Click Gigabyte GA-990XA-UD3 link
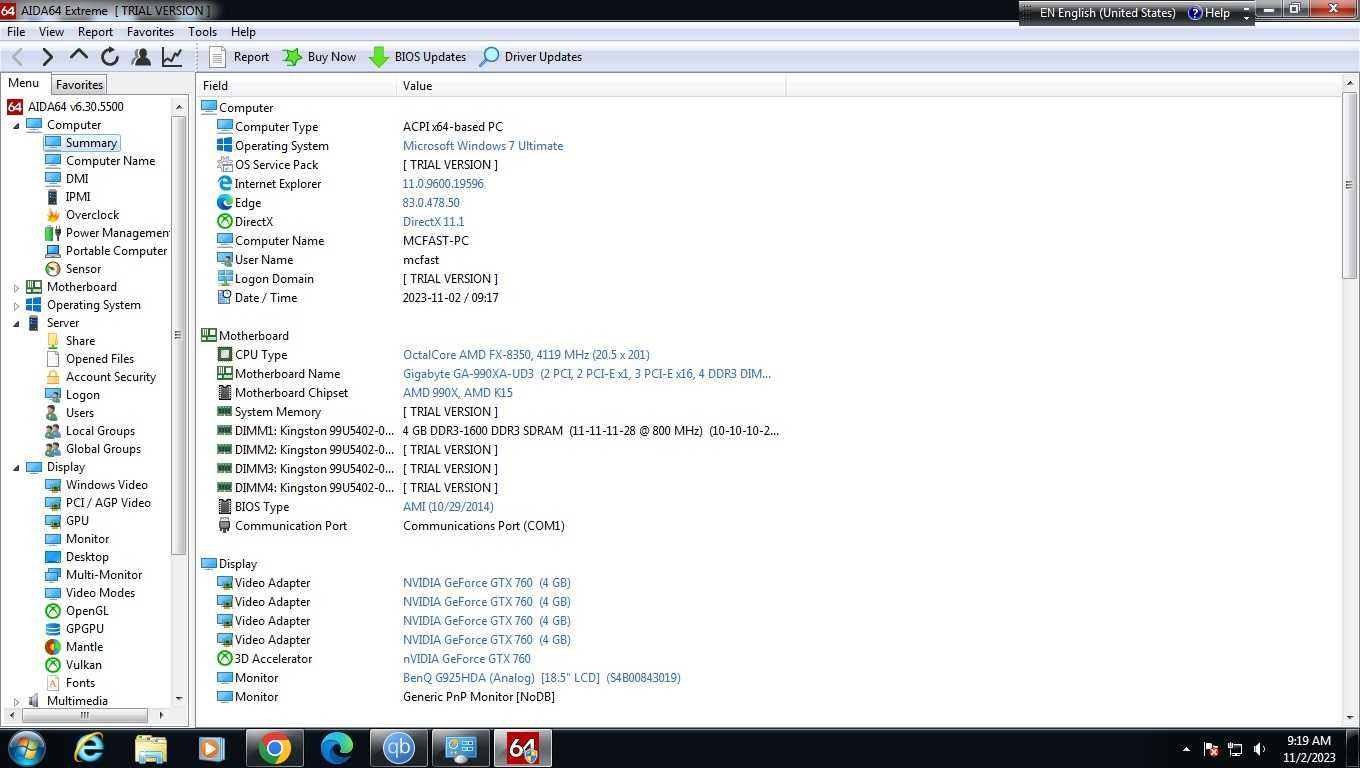 click(587, 374)
